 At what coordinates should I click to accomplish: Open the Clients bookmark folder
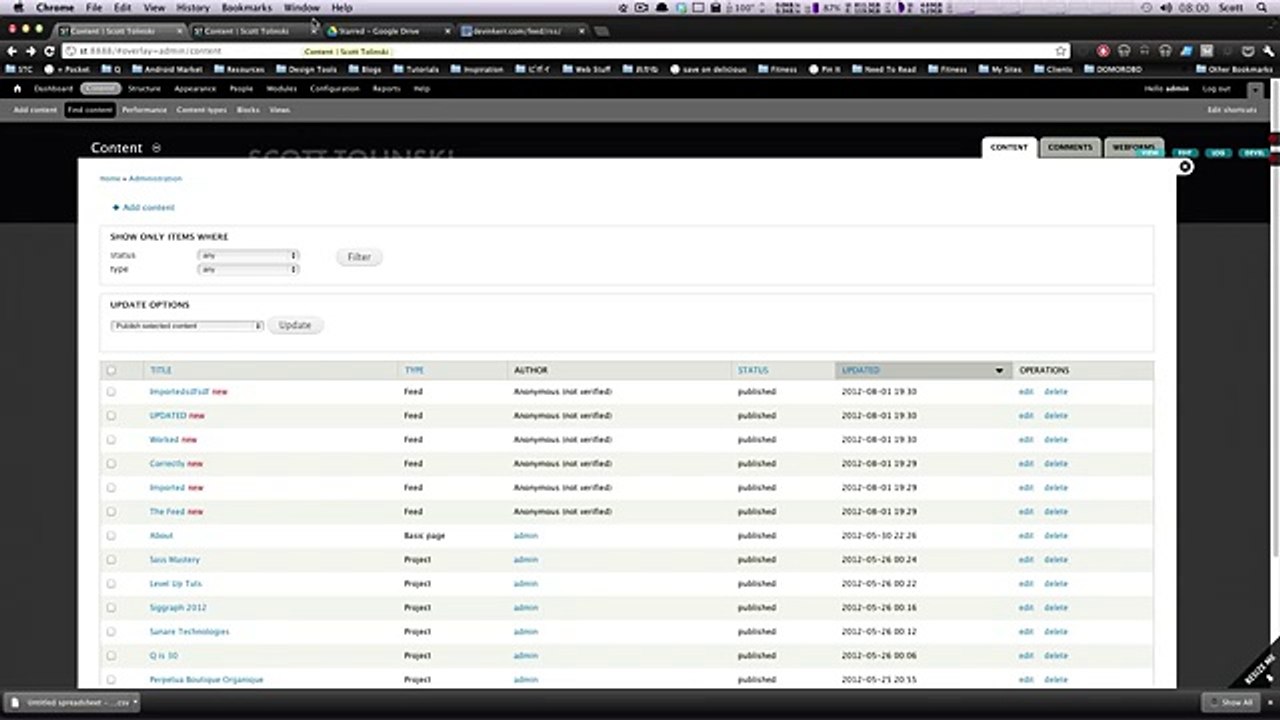tap(1053, 70)
